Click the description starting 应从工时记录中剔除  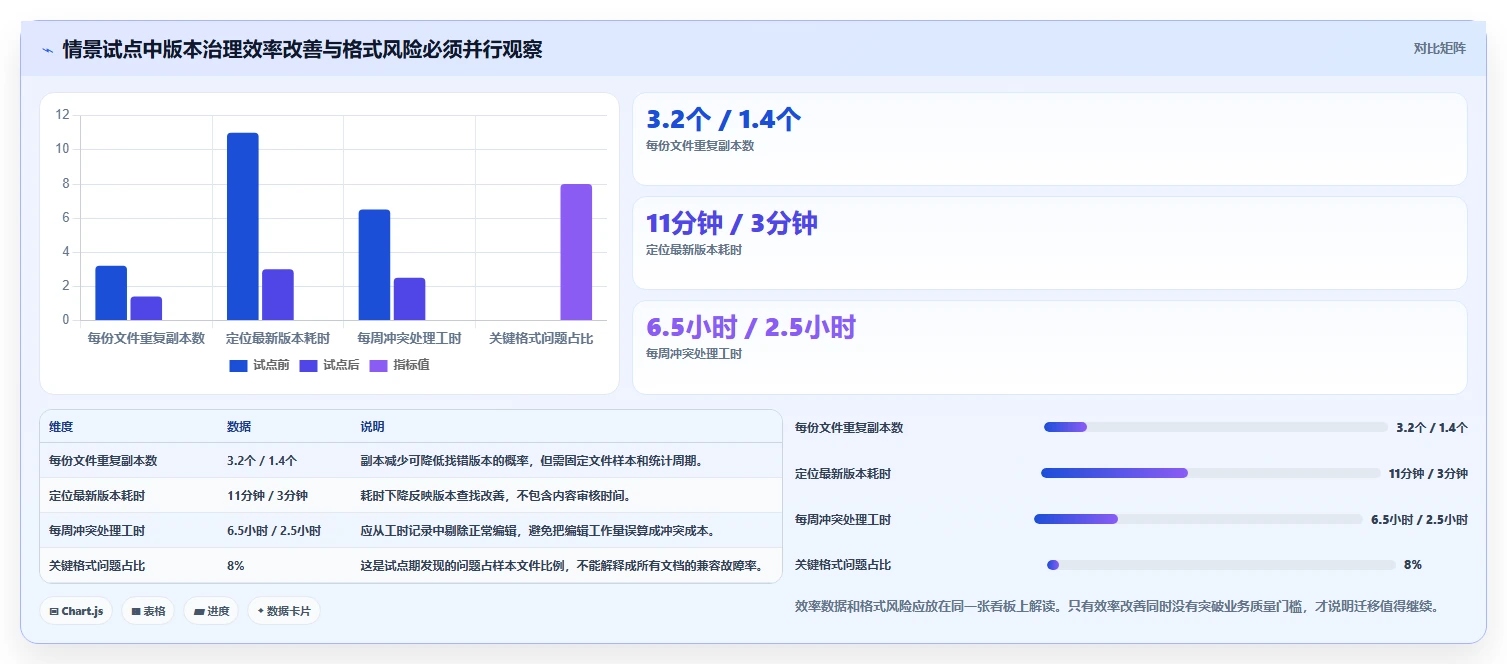[x=537, y=531]
